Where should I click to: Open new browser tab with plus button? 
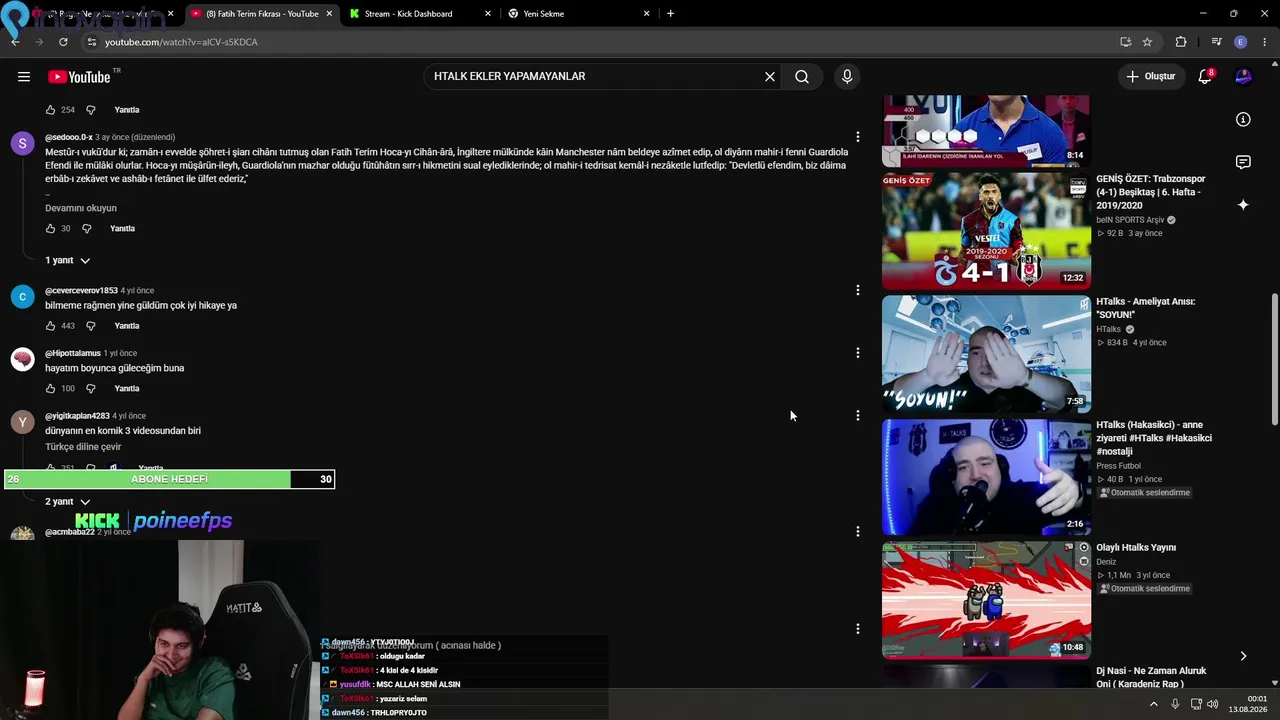(x=670, y=14)
